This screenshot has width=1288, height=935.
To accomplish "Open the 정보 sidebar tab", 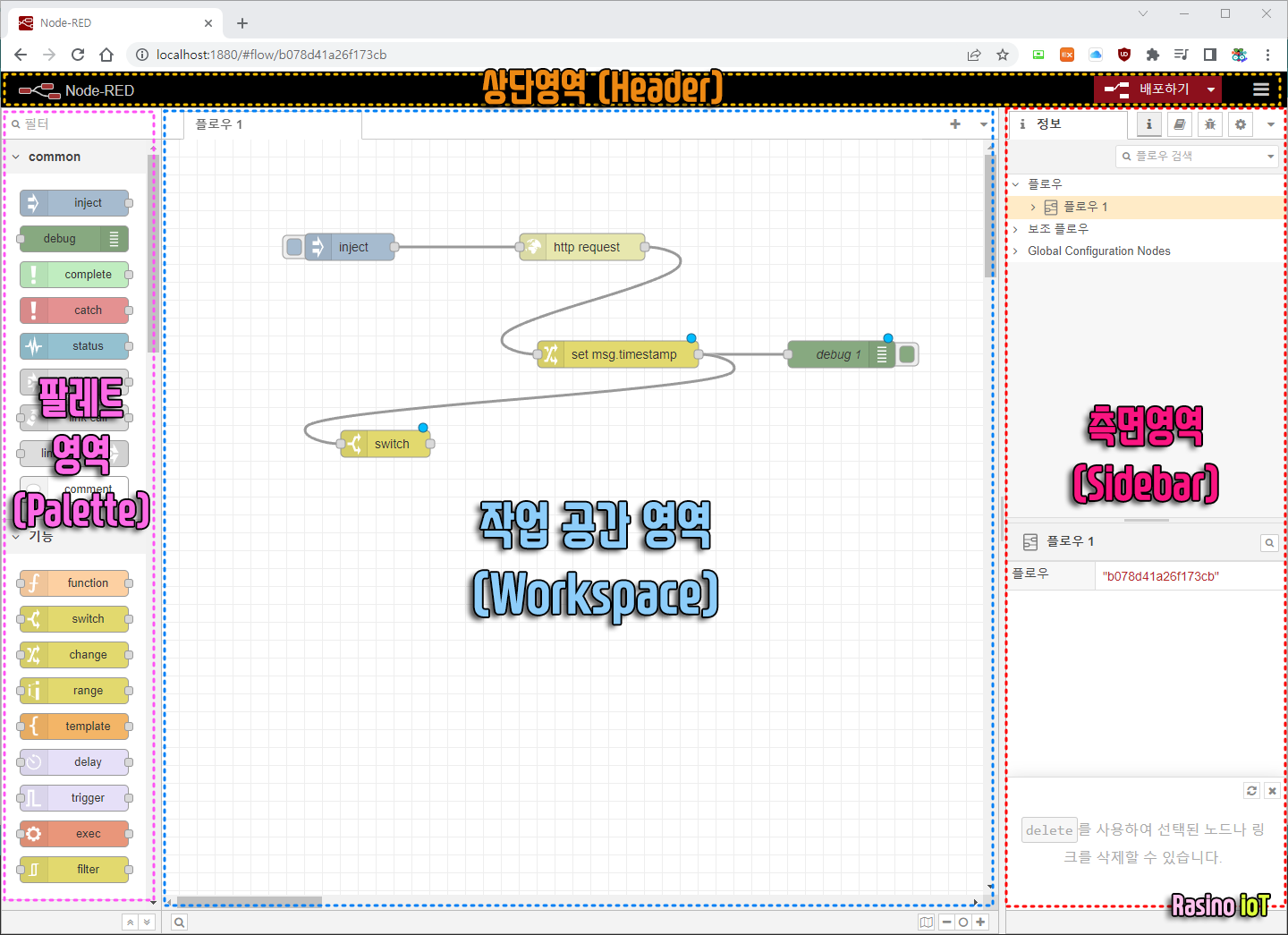I will coord(1069,124).
